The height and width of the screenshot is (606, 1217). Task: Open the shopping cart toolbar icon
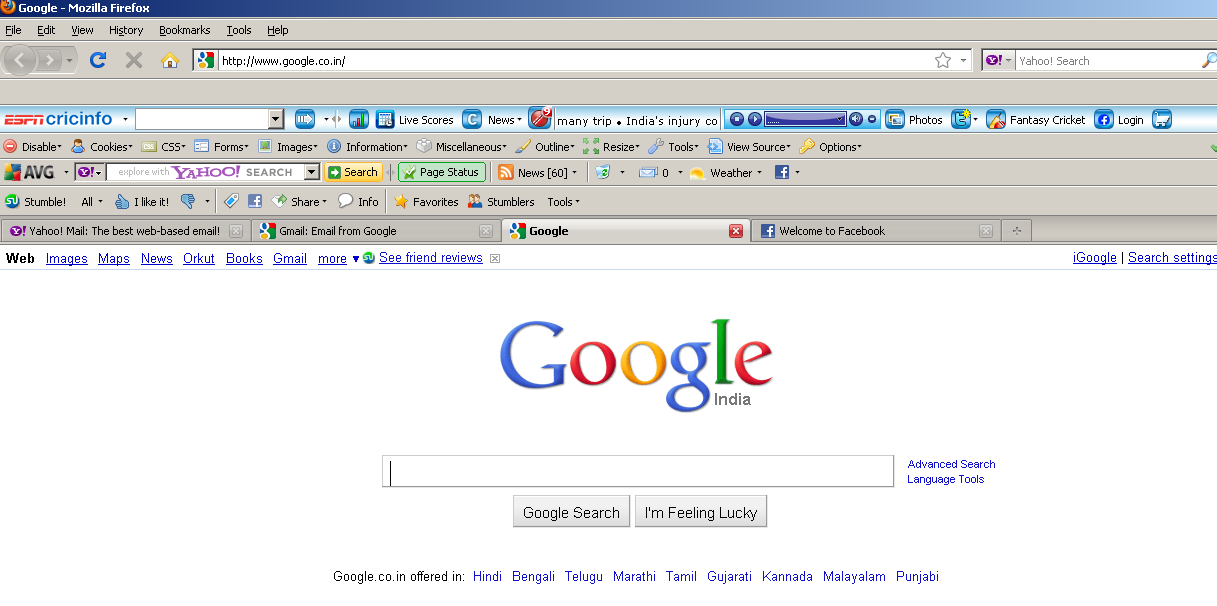point(1161,120)
